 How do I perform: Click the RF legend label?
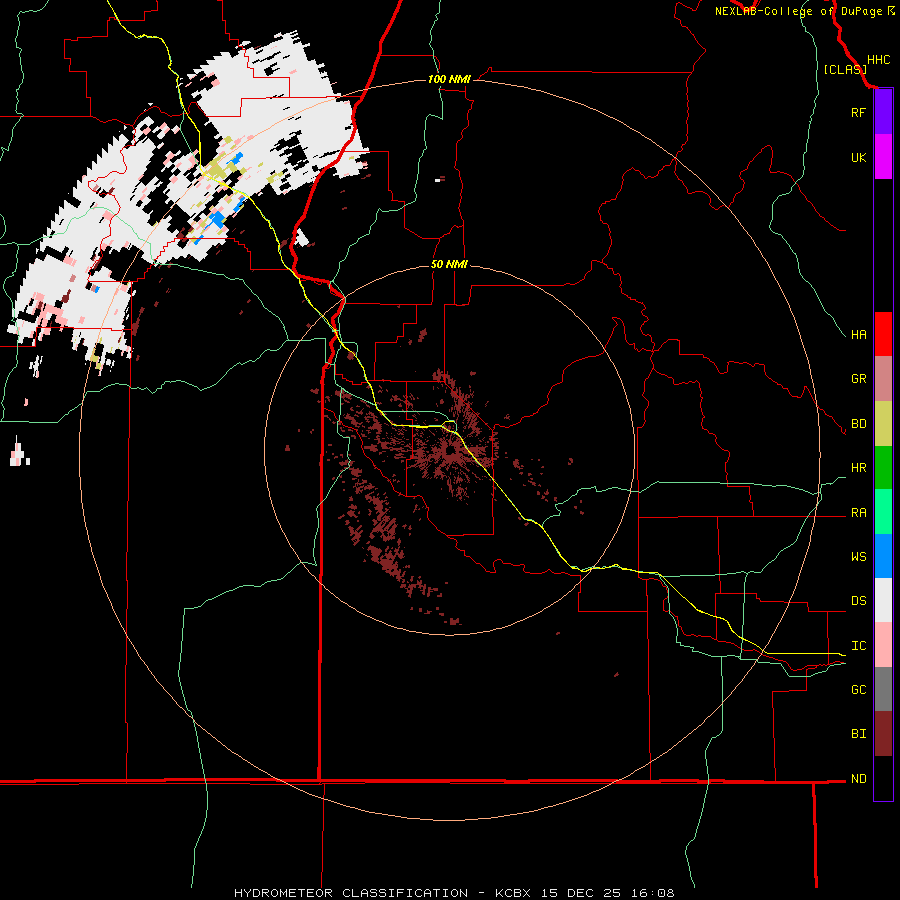(858, 112)
